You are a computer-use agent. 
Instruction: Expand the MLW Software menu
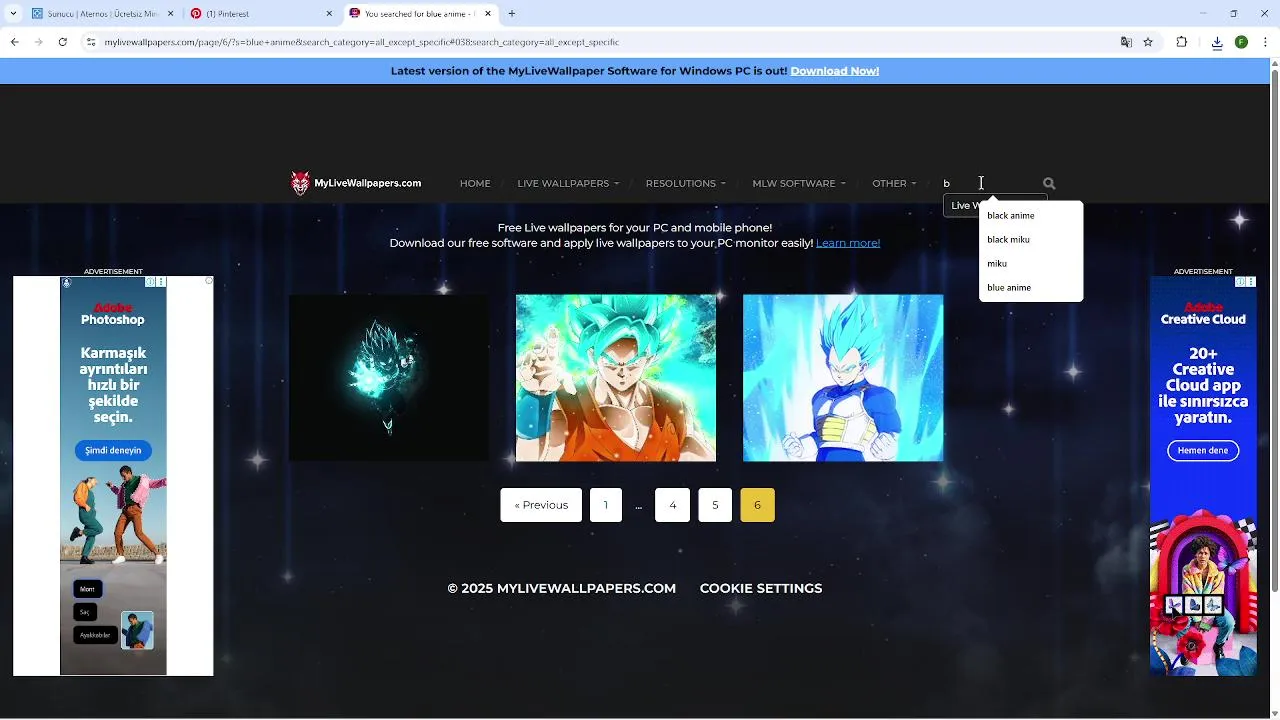pos(799,183)
